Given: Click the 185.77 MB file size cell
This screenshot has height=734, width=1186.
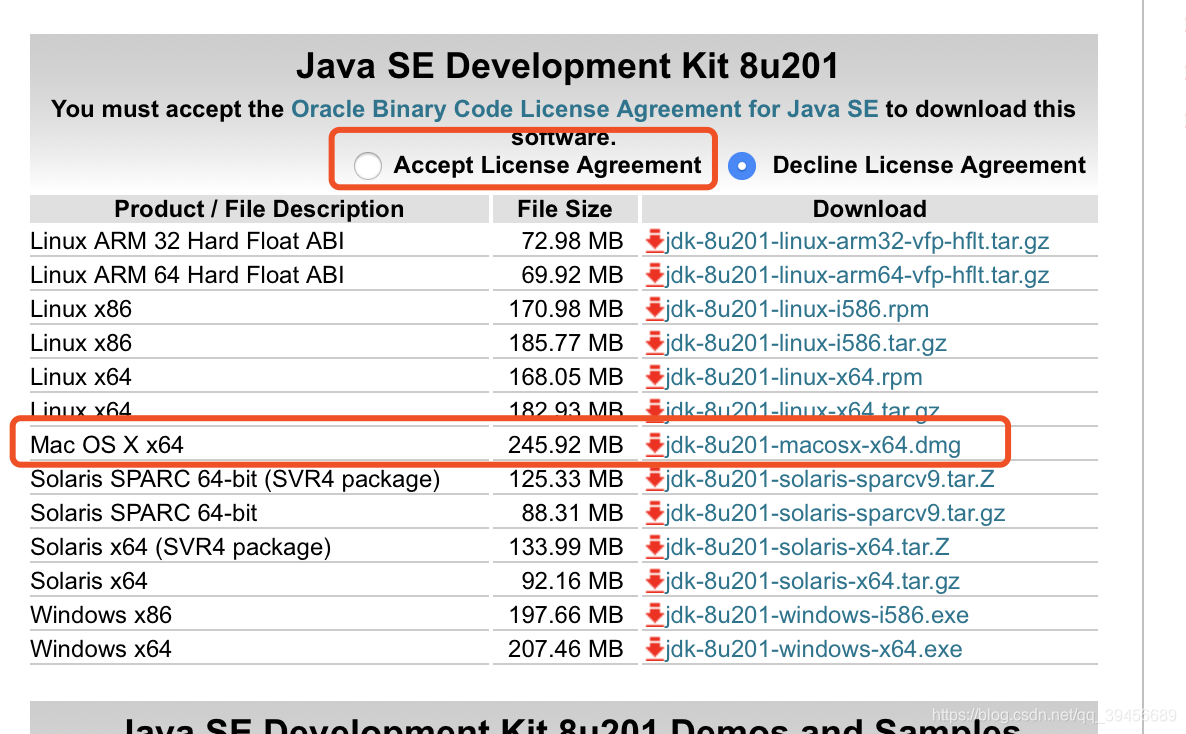Looking at the screenshot, I should 565,344.
